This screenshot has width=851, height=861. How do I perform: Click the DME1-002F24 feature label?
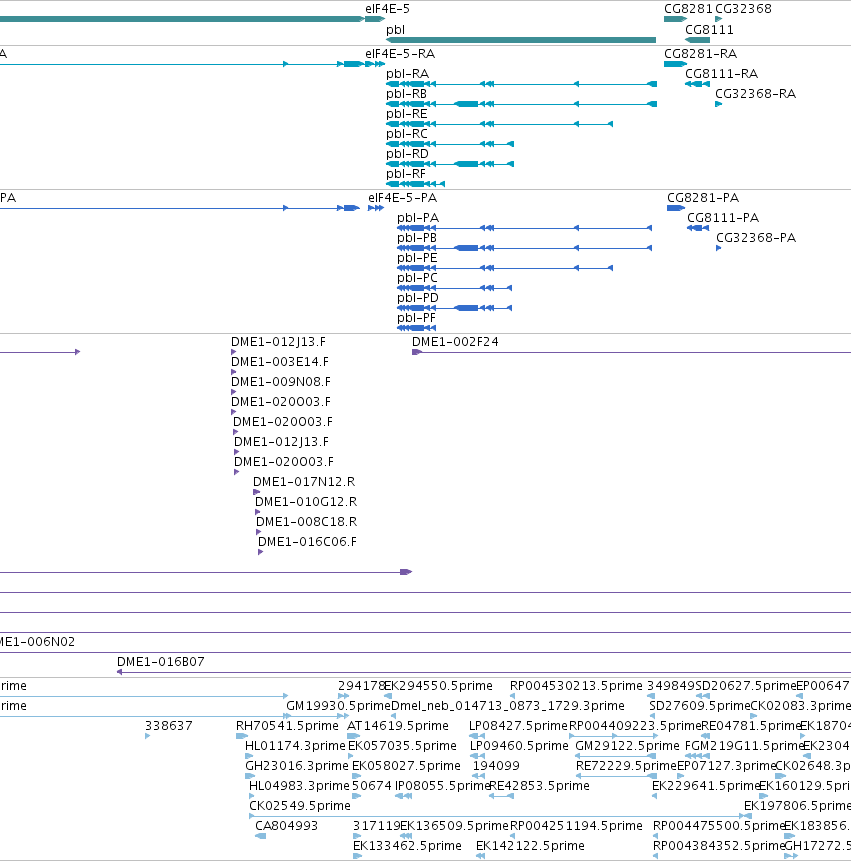pyautogui.click(x=455, y=342)
